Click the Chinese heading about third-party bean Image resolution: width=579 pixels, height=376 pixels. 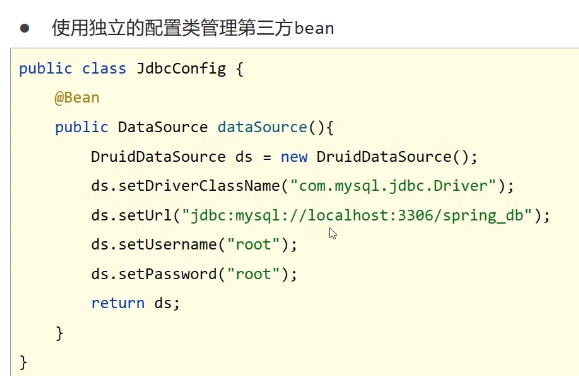point(193,28)
